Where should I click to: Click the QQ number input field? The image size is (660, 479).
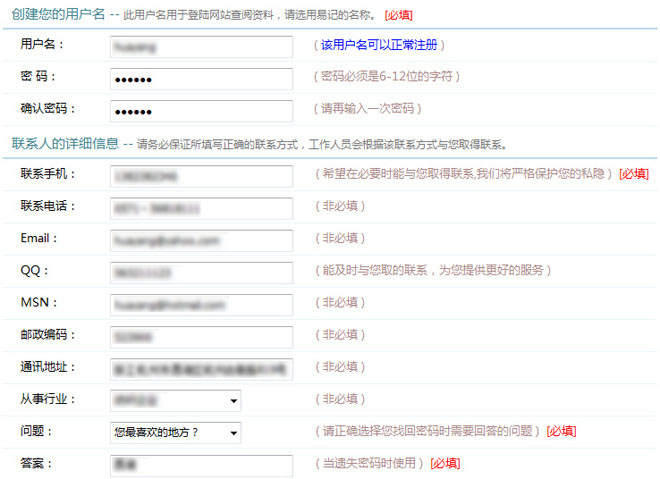pos(201,271)
